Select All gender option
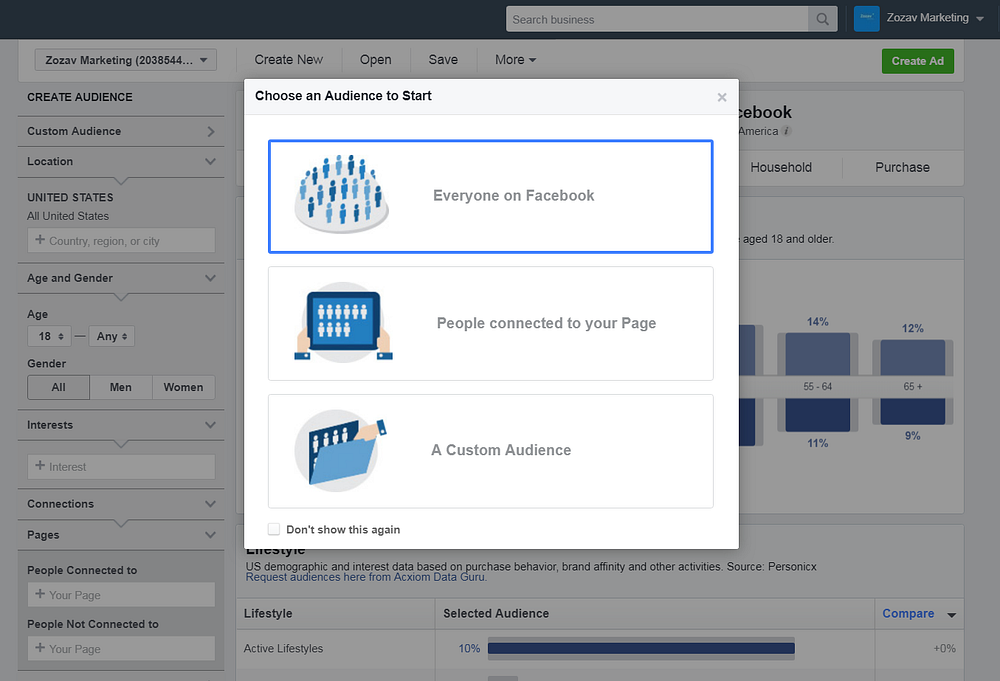1000x681 pixels. coord(58,387)
